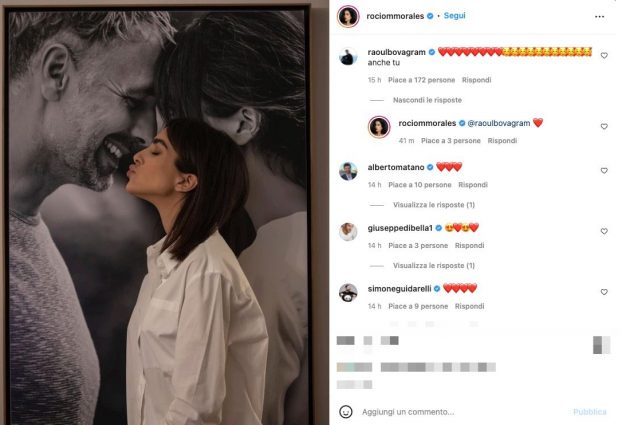Image resolution: width=638 pixels, height=425 pixels.
Task: Expand replies under albertomatano's comment
Action: (x=434, y=205)
